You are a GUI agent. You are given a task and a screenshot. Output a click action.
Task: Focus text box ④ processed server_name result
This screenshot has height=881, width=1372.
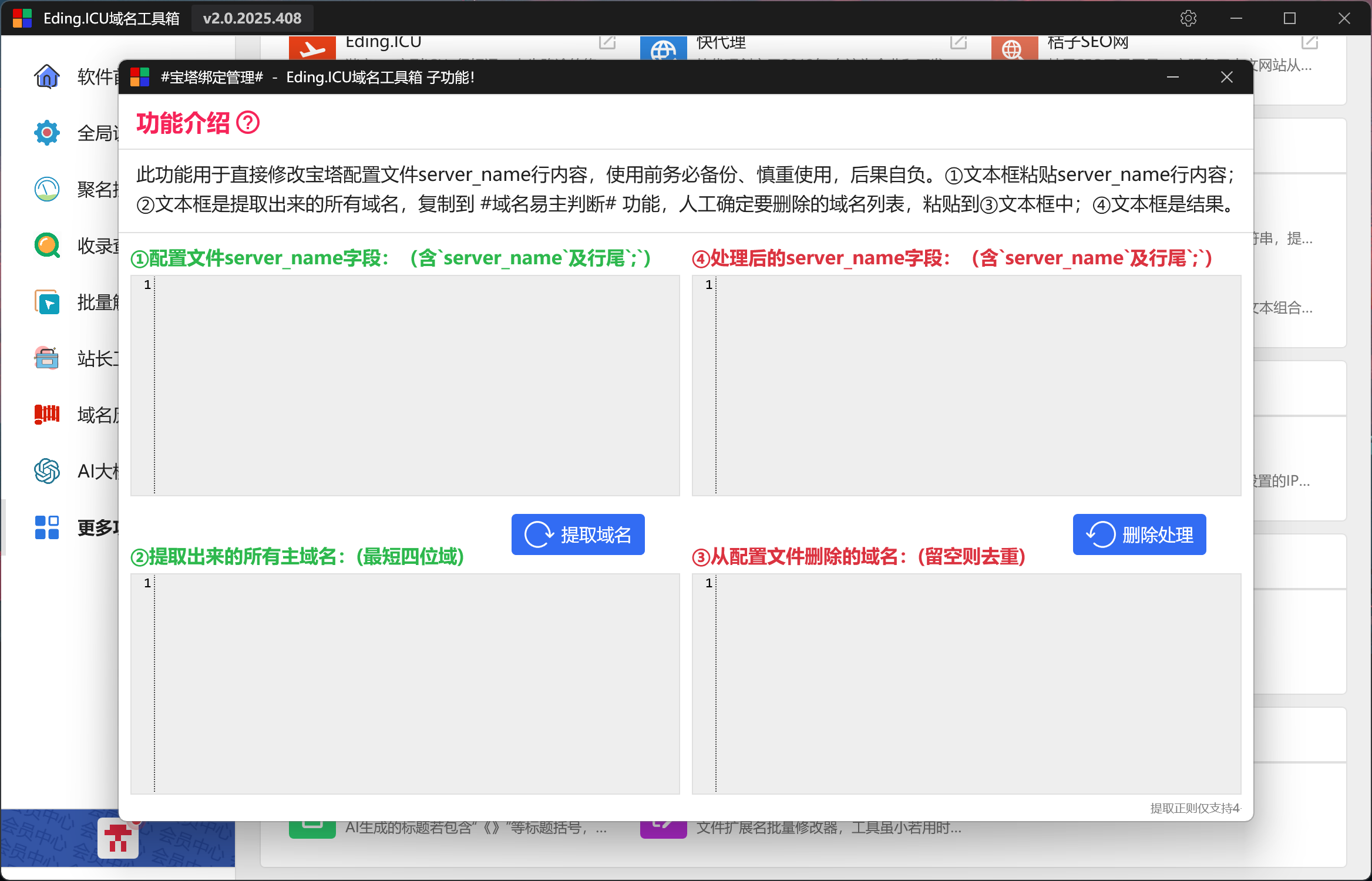coord(967,385)
